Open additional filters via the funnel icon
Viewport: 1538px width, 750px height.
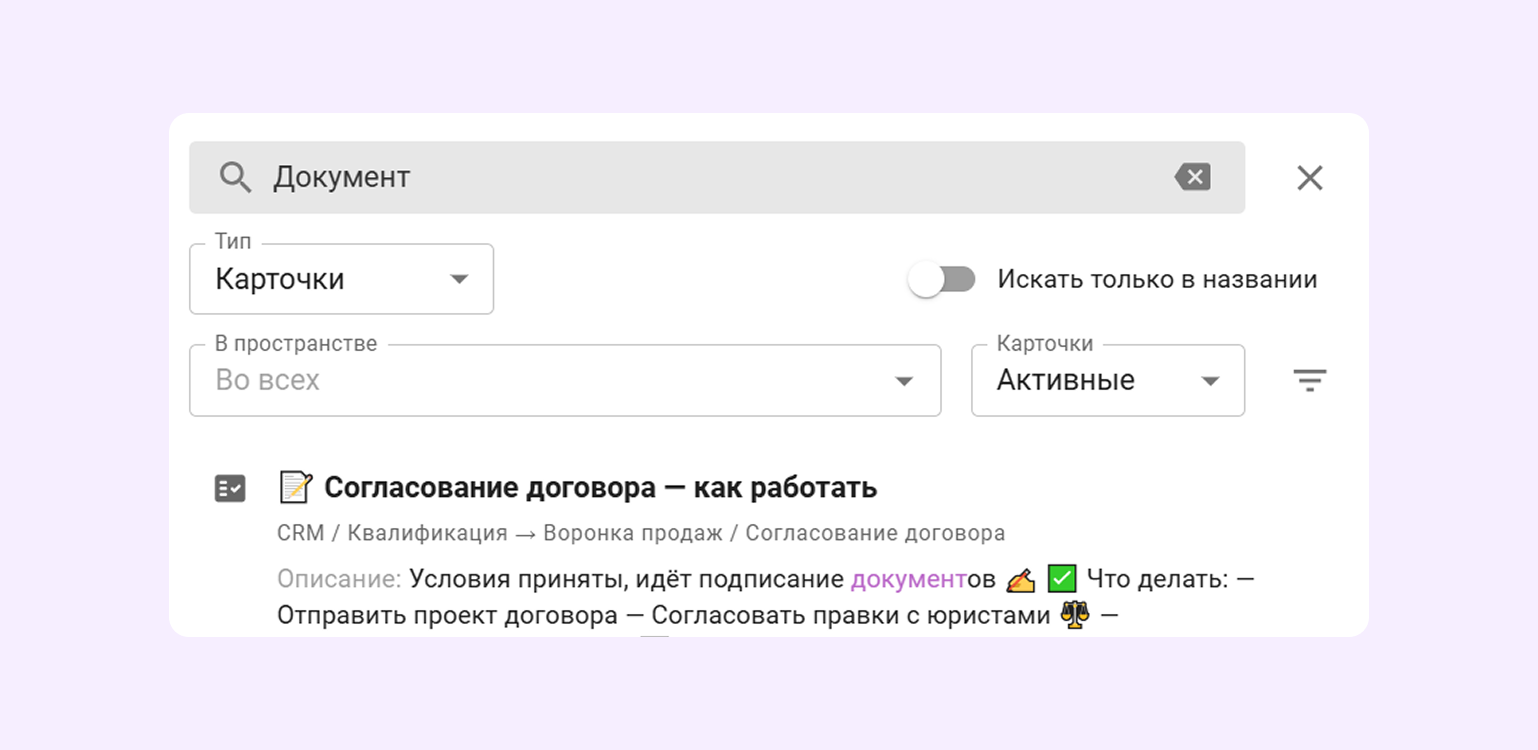pyautogui.click(x=1310, y=380)
